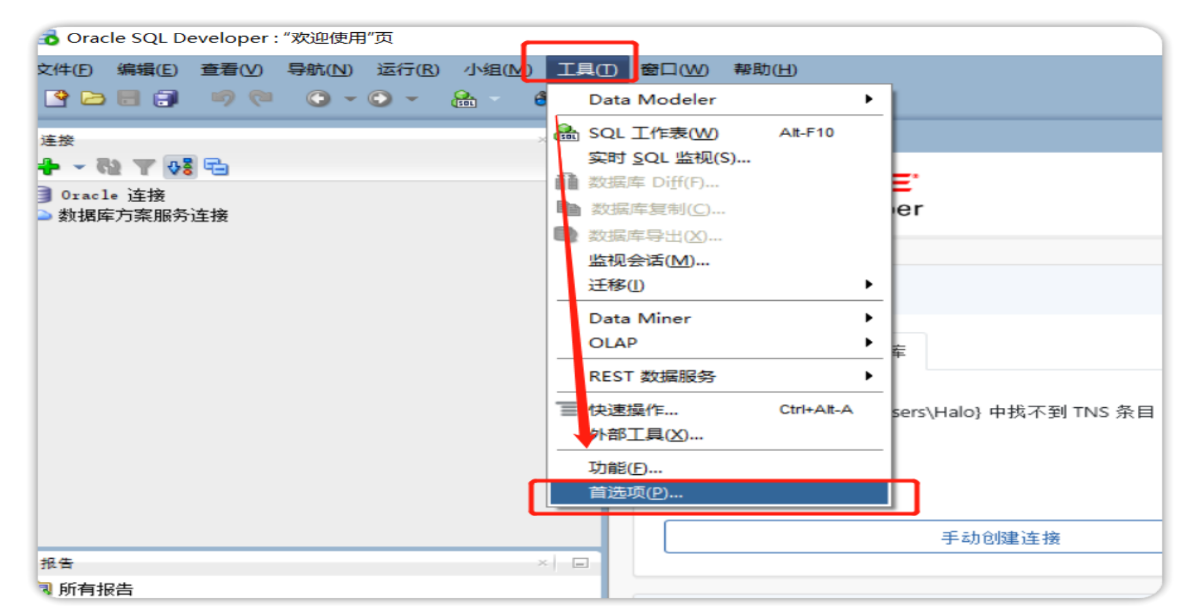Click the sort connections icon in the Connections panel
The image size is (1200, 616).
[178, 166]
